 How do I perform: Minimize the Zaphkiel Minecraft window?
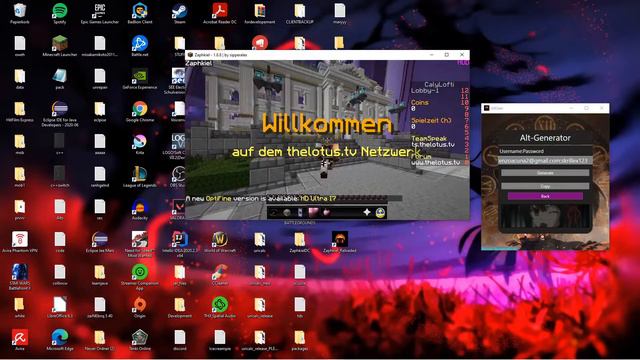pos(431,55)
